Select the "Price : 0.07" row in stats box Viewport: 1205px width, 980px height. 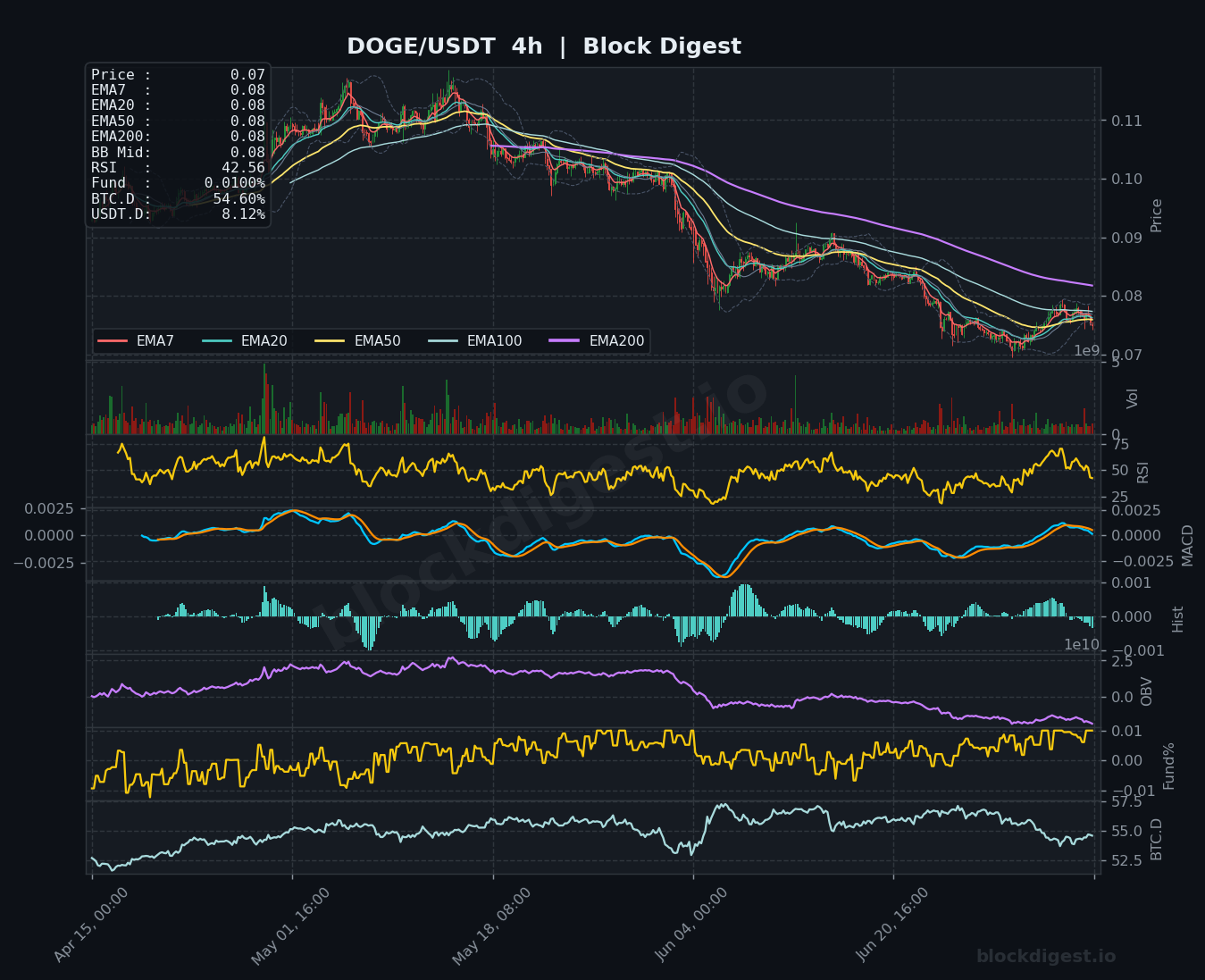pos(178,75)
